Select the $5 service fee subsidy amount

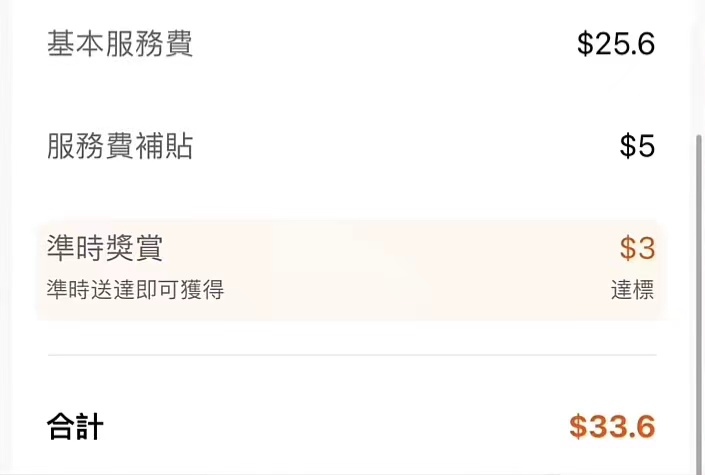[637, 147]
